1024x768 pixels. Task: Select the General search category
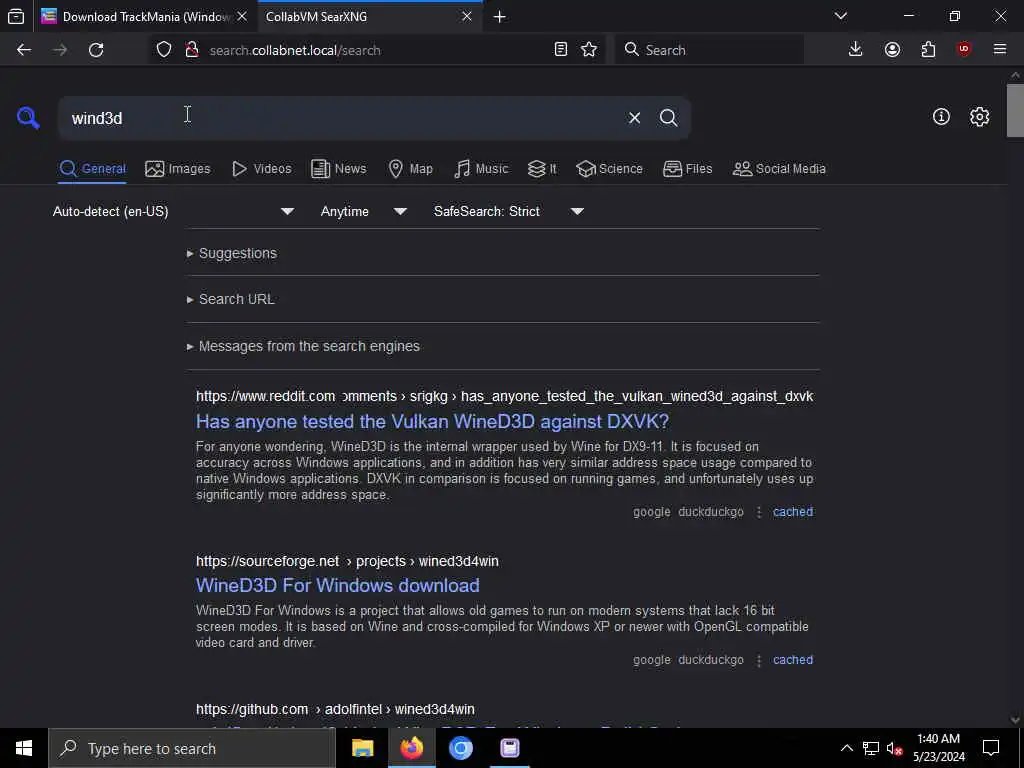[x=92, y=169]
